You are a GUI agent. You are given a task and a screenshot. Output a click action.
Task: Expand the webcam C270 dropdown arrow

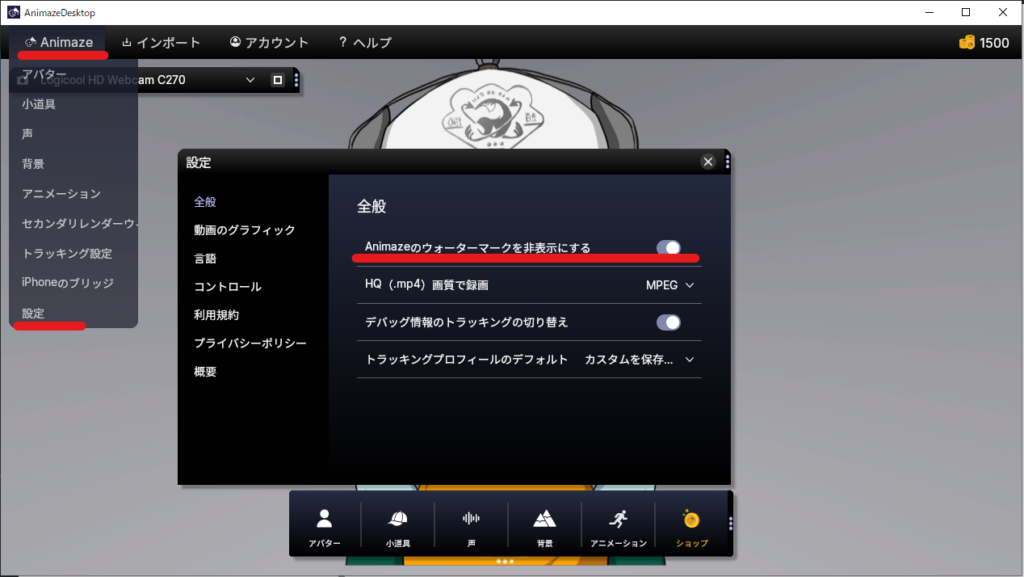[250, 80]
